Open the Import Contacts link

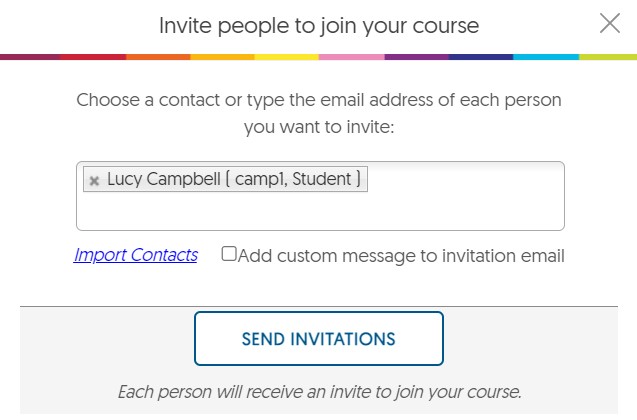click(x=135, y=255)
